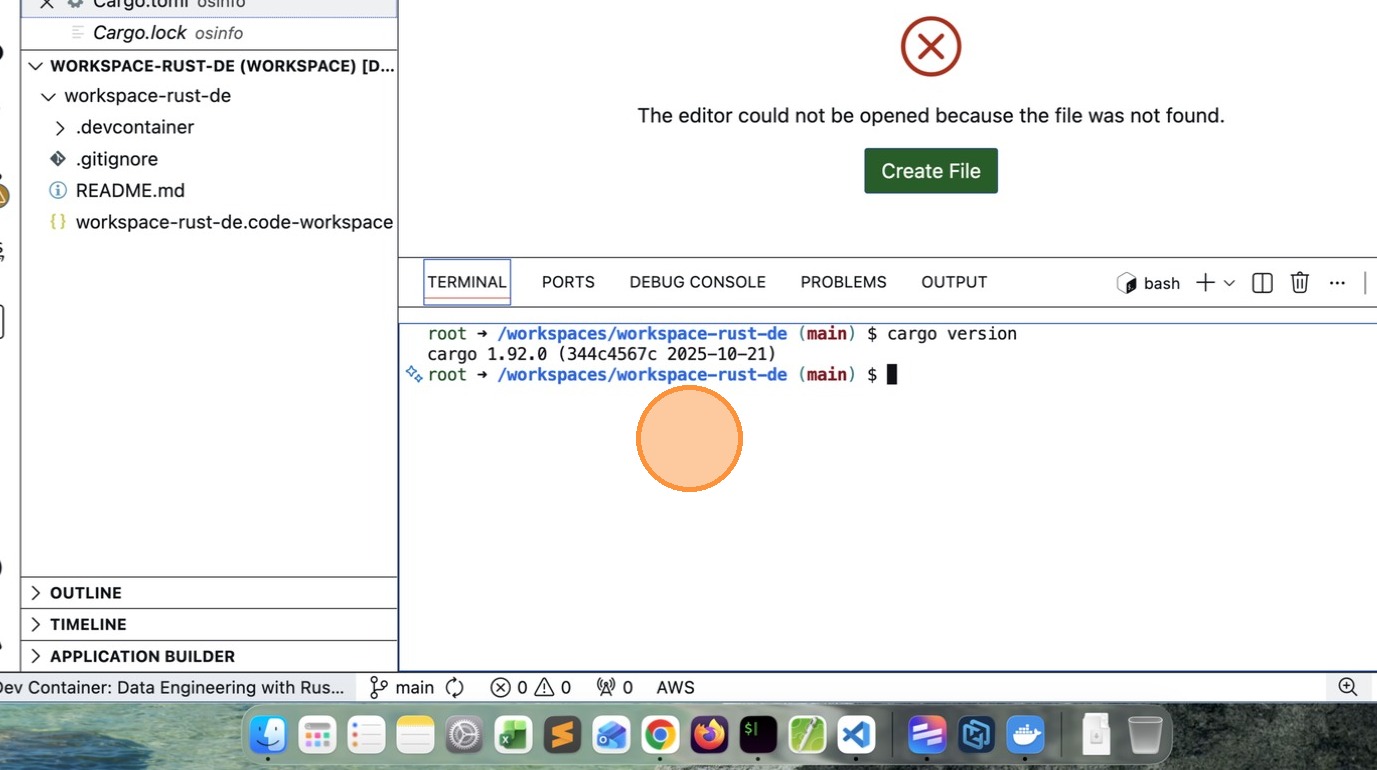Open Docker Desktop from the Dock
The width and height of the screenshot is (1377, 770).
(1025, 736)
